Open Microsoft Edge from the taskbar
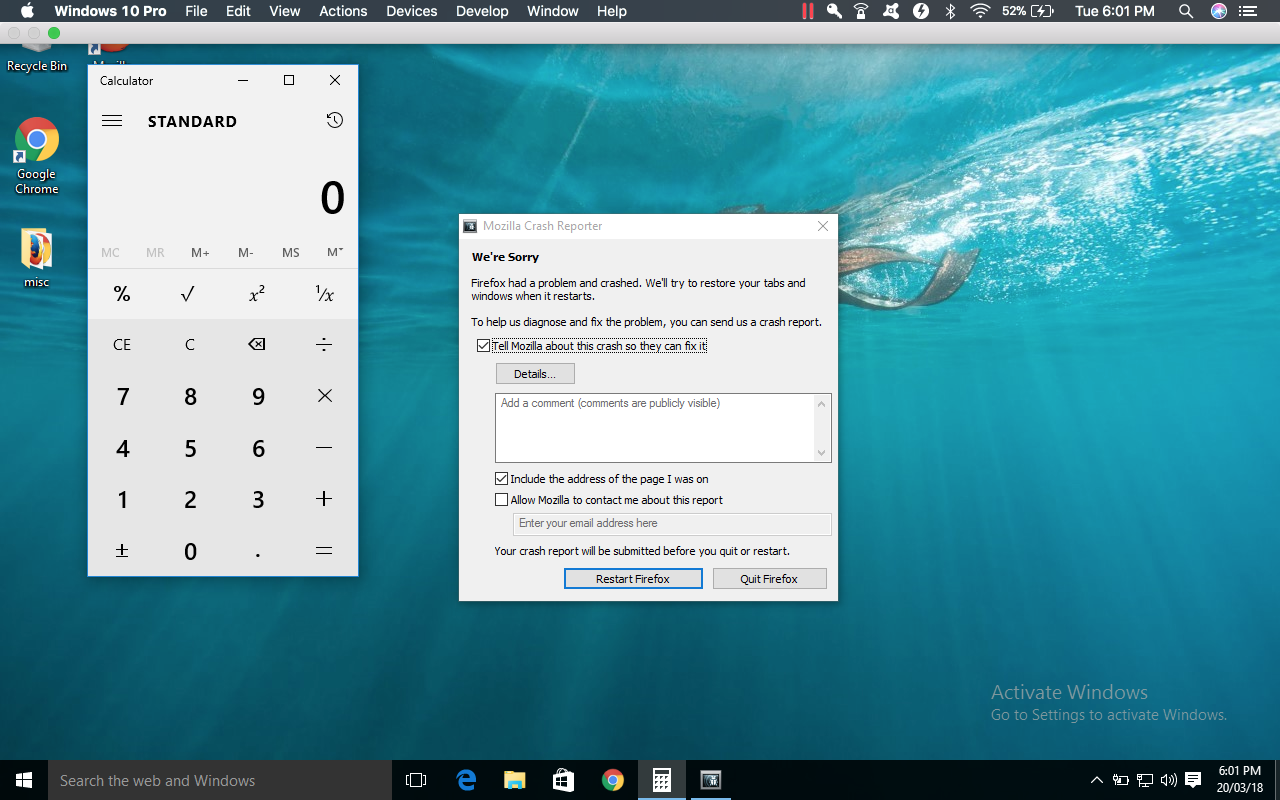The image size is (1280, 800). click(466, 780)
